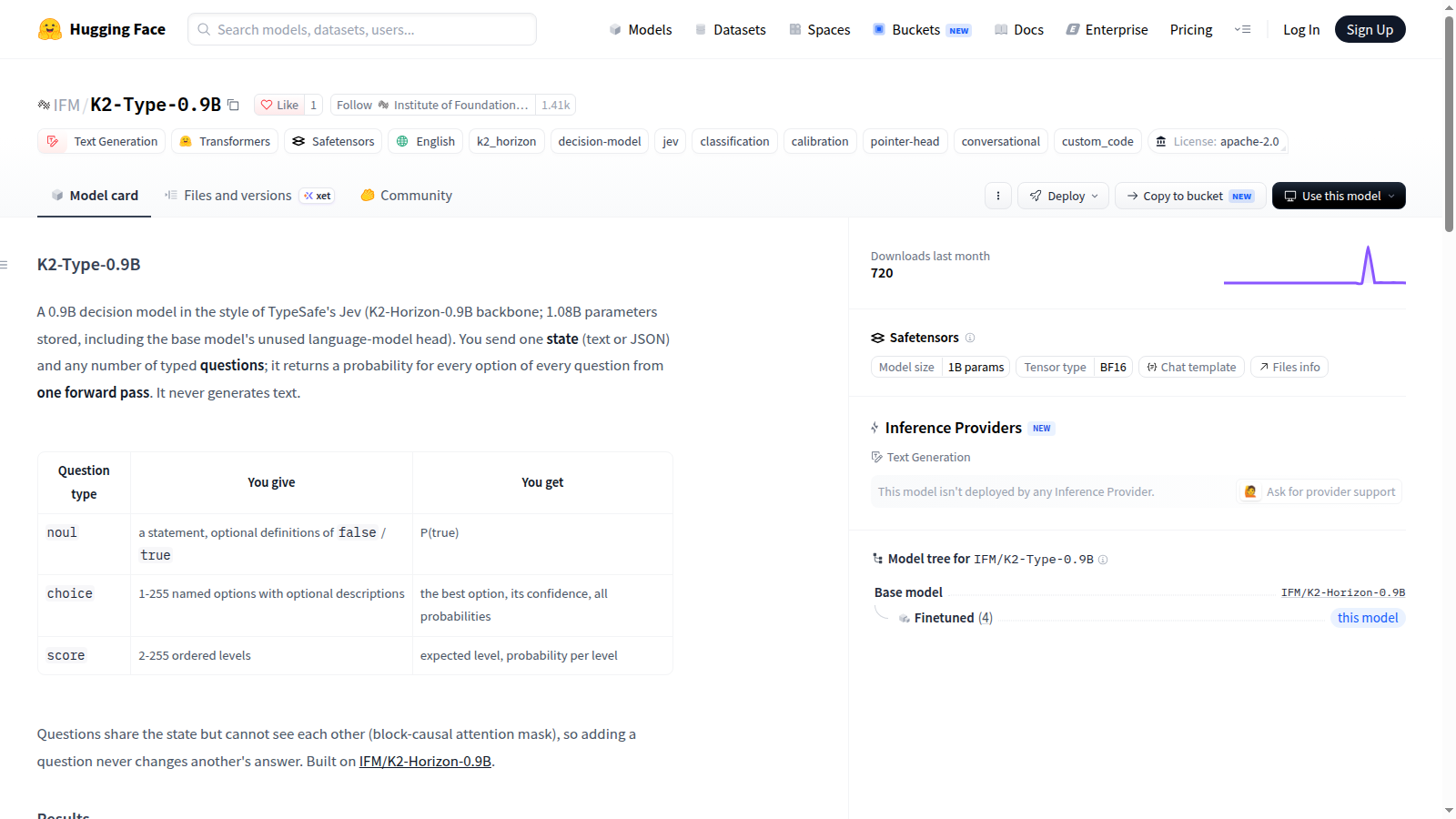View the Chat template
Image resolution: width=1456 pixels, height=819 pixels.
(x=1191, y=367)
